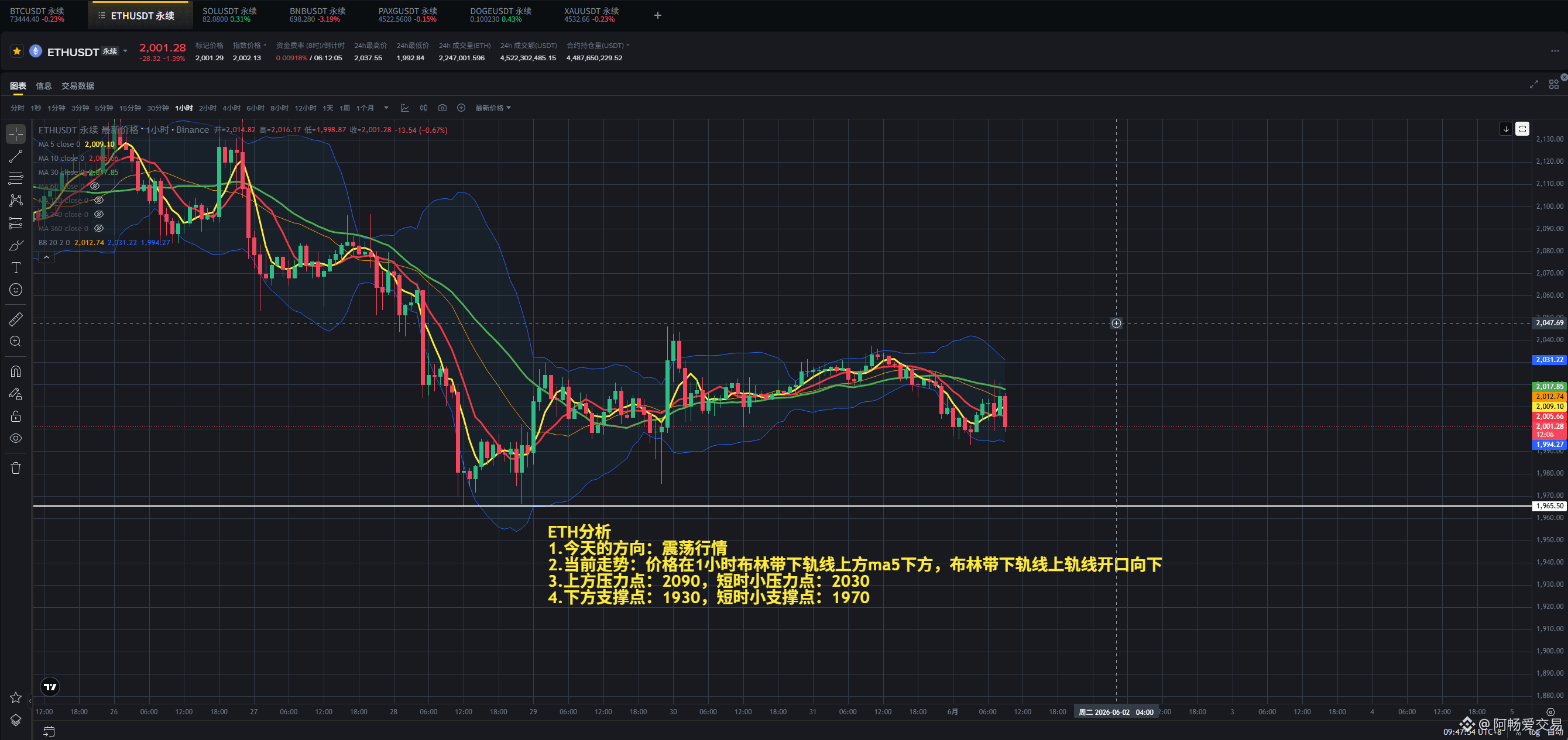Select the brush drawing tool
Viewport: 1568px width, 740px height.
coord(16,245)
